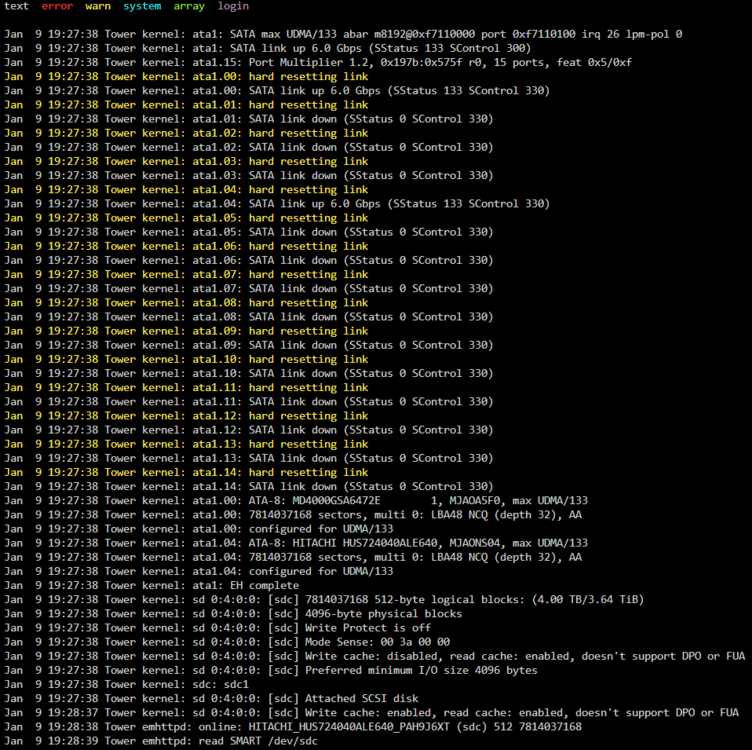Viewport: 752px width, 750px height.
Task: Select '[sdc] 4096-byte physical blocks' line
Action: tap(233, 614)
